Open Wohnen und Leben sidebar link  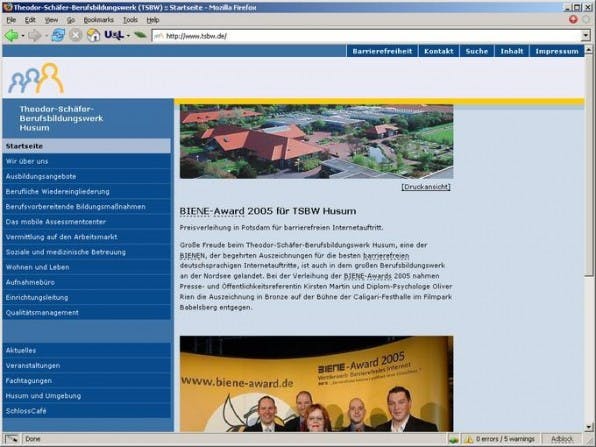coord(87,267)
